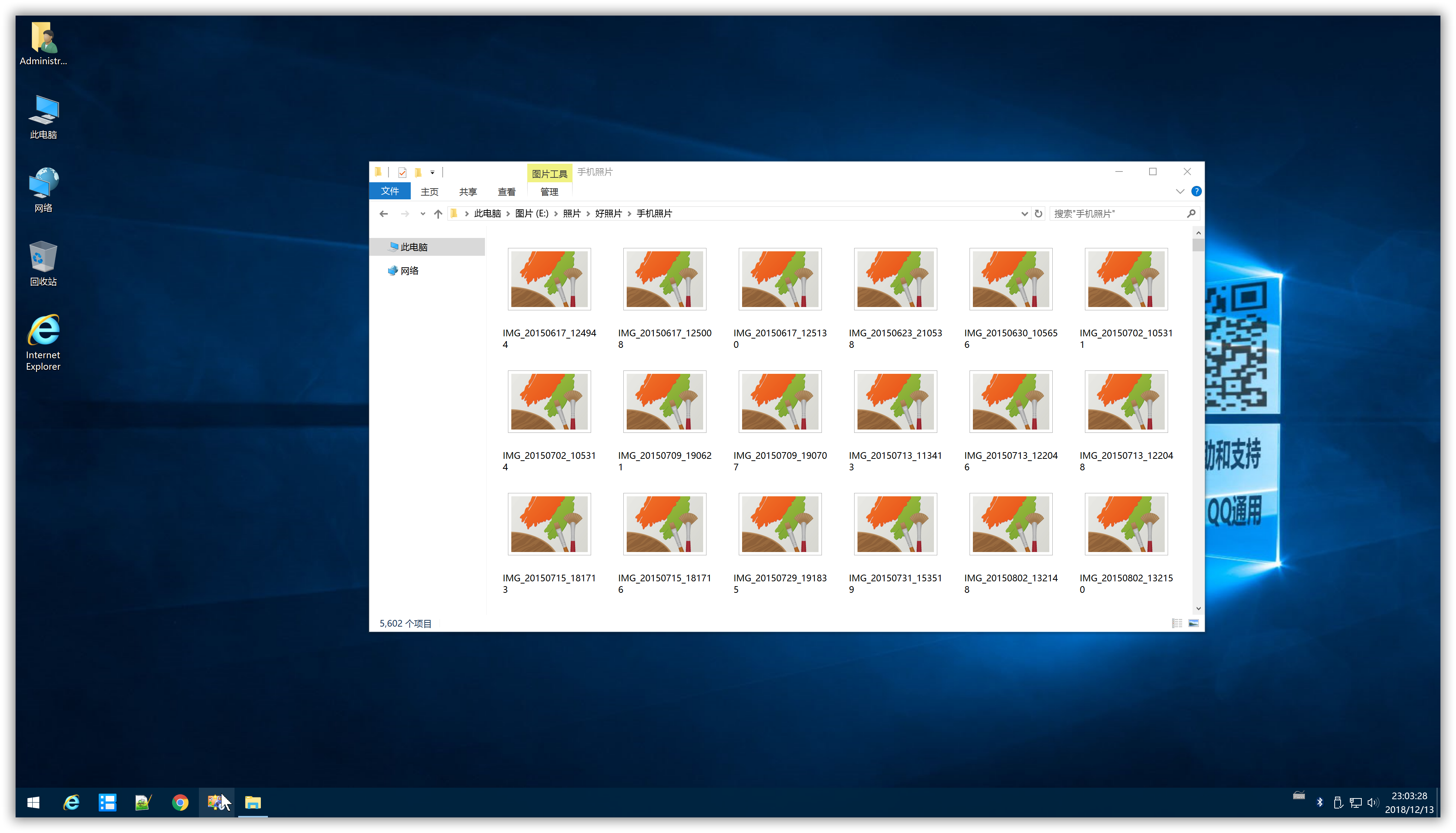Screen dimensions: 1456x833
Task: Select thumbnail IMG_20150617_125008
Action: tap(665, 279)
